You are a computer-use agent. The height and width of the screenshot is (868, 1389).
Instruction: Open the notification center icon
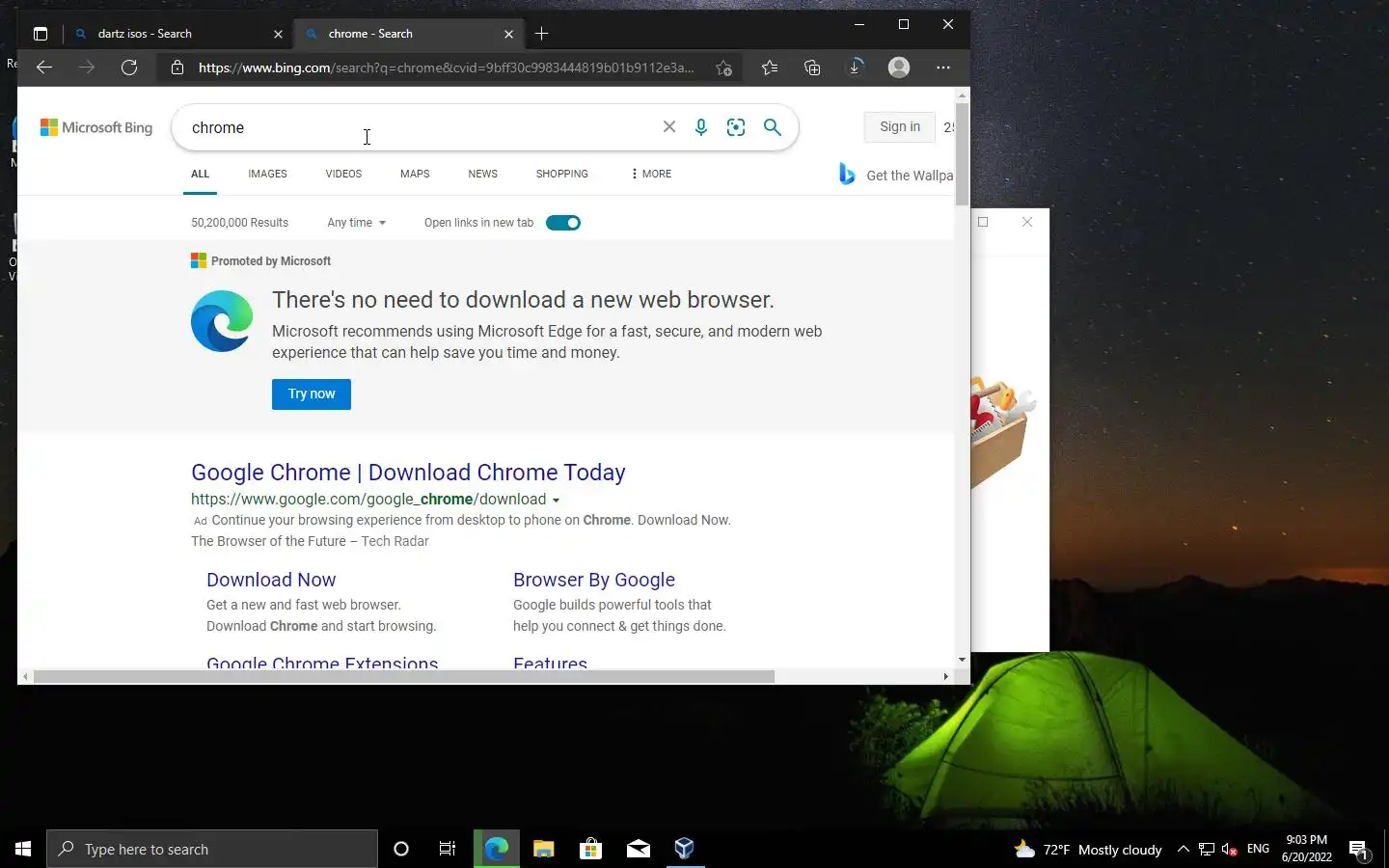[1359, 849]
